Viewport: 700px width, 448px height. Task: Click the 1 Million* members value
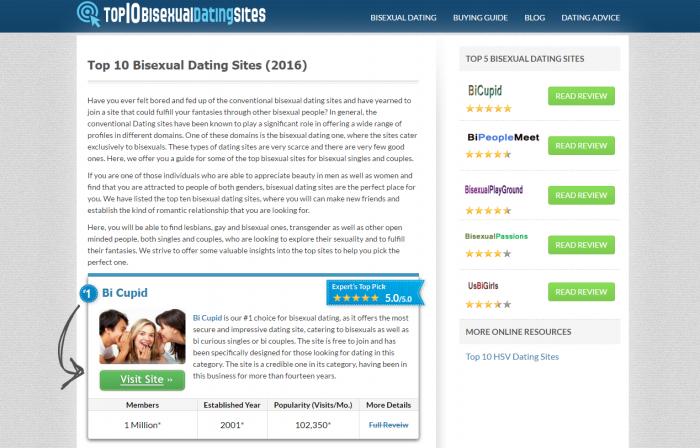click(142, 425)
